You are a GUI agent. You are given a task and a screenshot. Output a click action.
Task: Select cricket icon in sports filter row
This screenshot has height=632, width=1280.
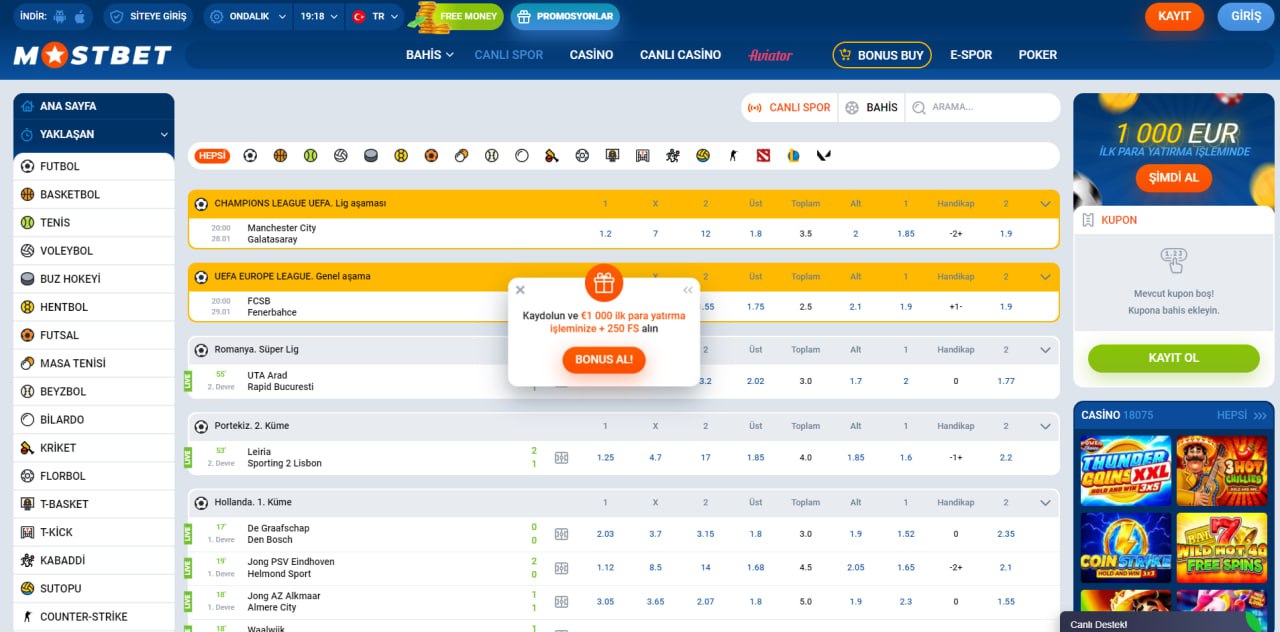[x=552, y=156]
